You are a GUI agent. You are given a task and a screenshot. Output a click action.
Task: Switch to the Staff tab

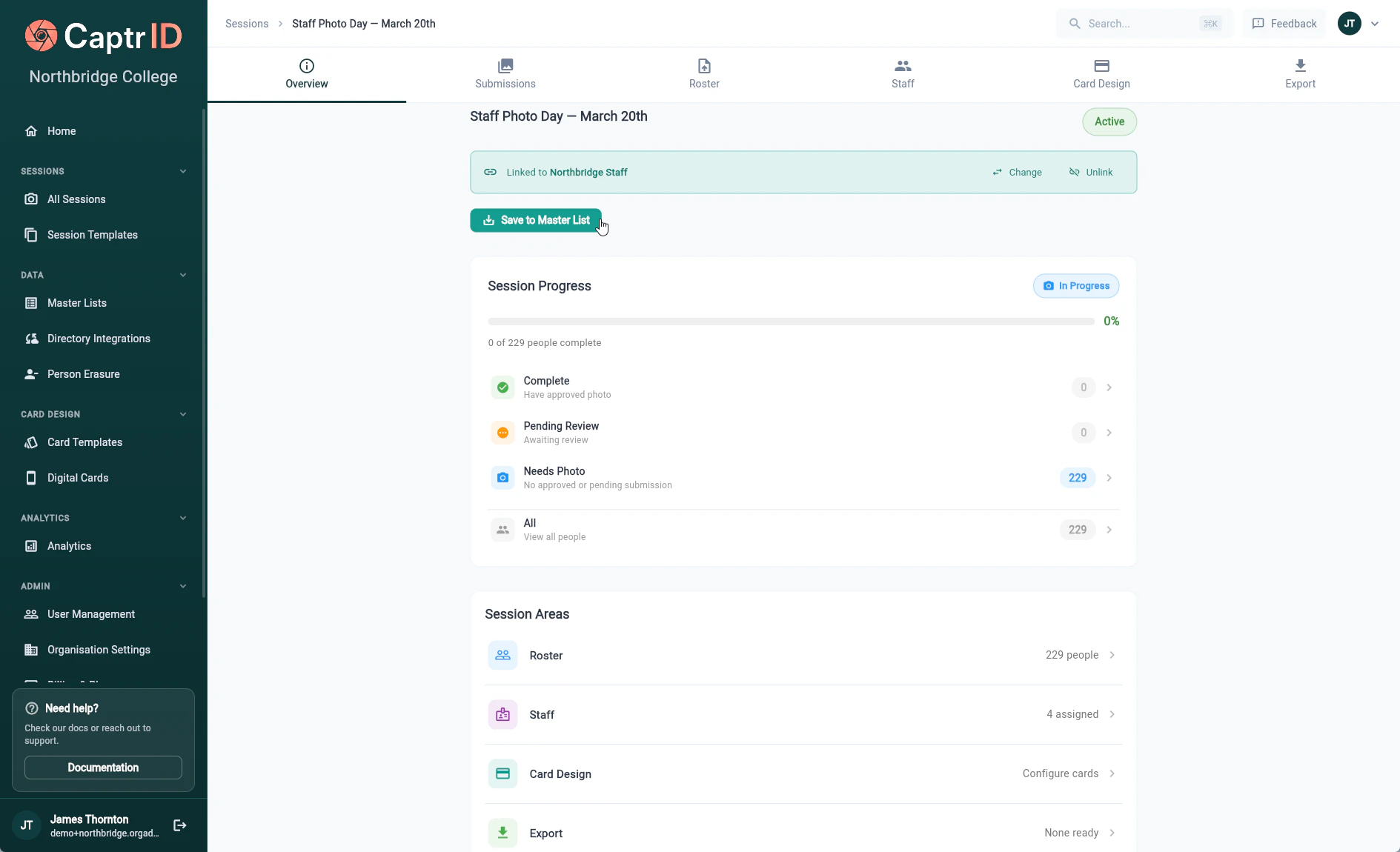[903, 75]
